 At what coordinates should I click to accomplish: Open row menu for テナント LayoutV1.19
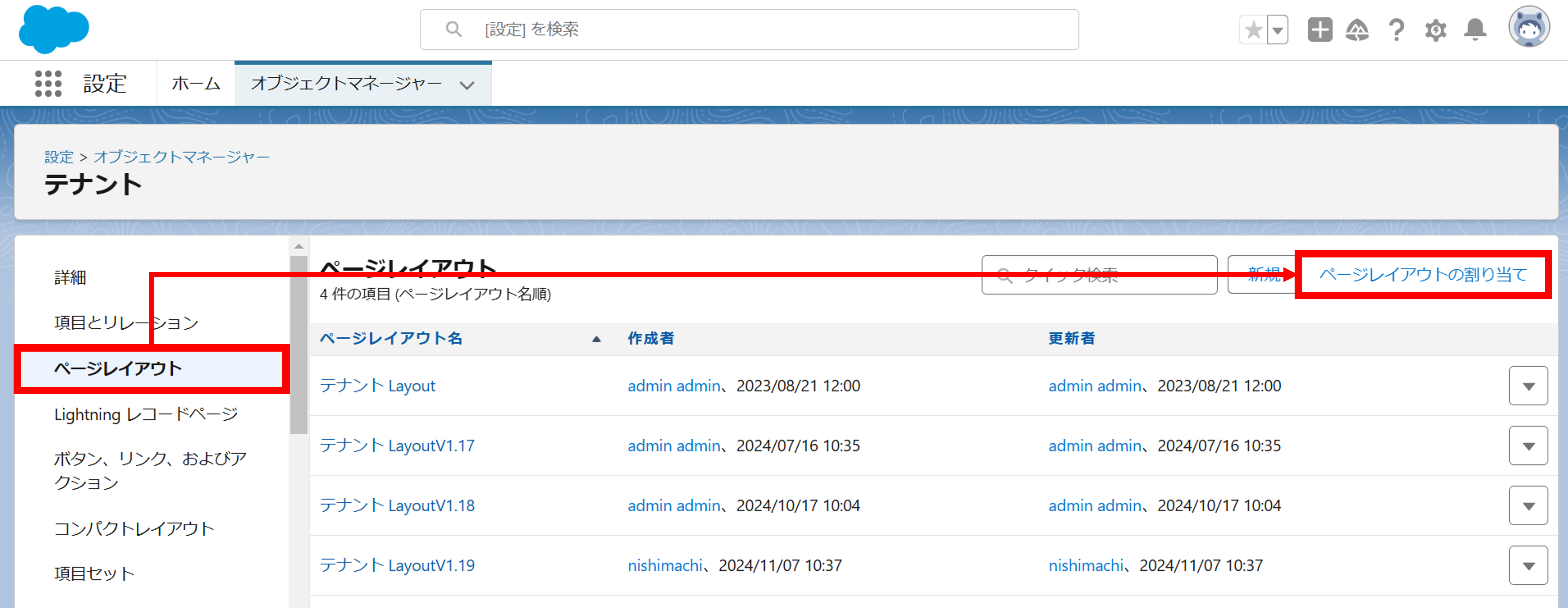coord(1528,565)
